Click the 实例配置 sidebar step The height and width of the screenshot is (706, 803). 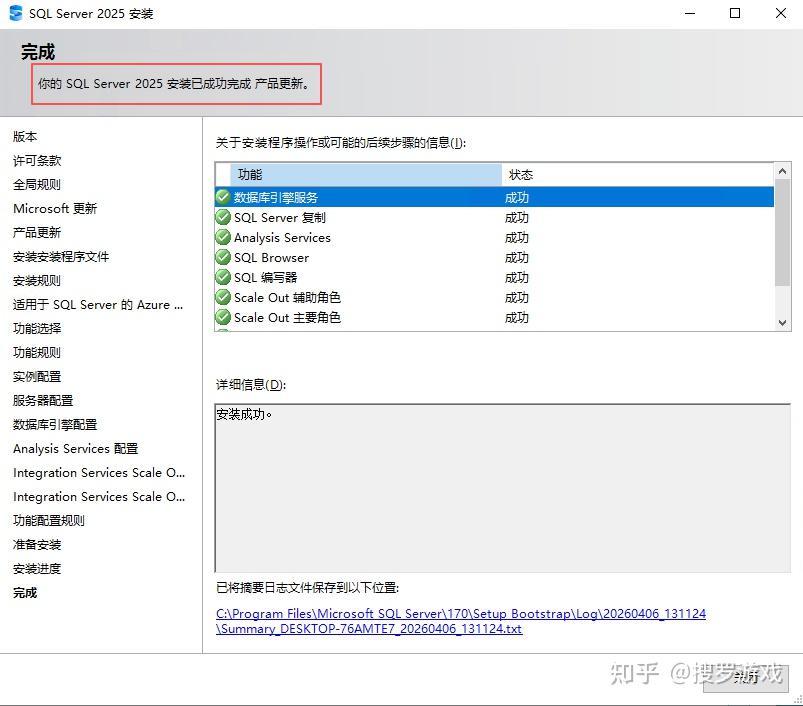tap(37, 376)
